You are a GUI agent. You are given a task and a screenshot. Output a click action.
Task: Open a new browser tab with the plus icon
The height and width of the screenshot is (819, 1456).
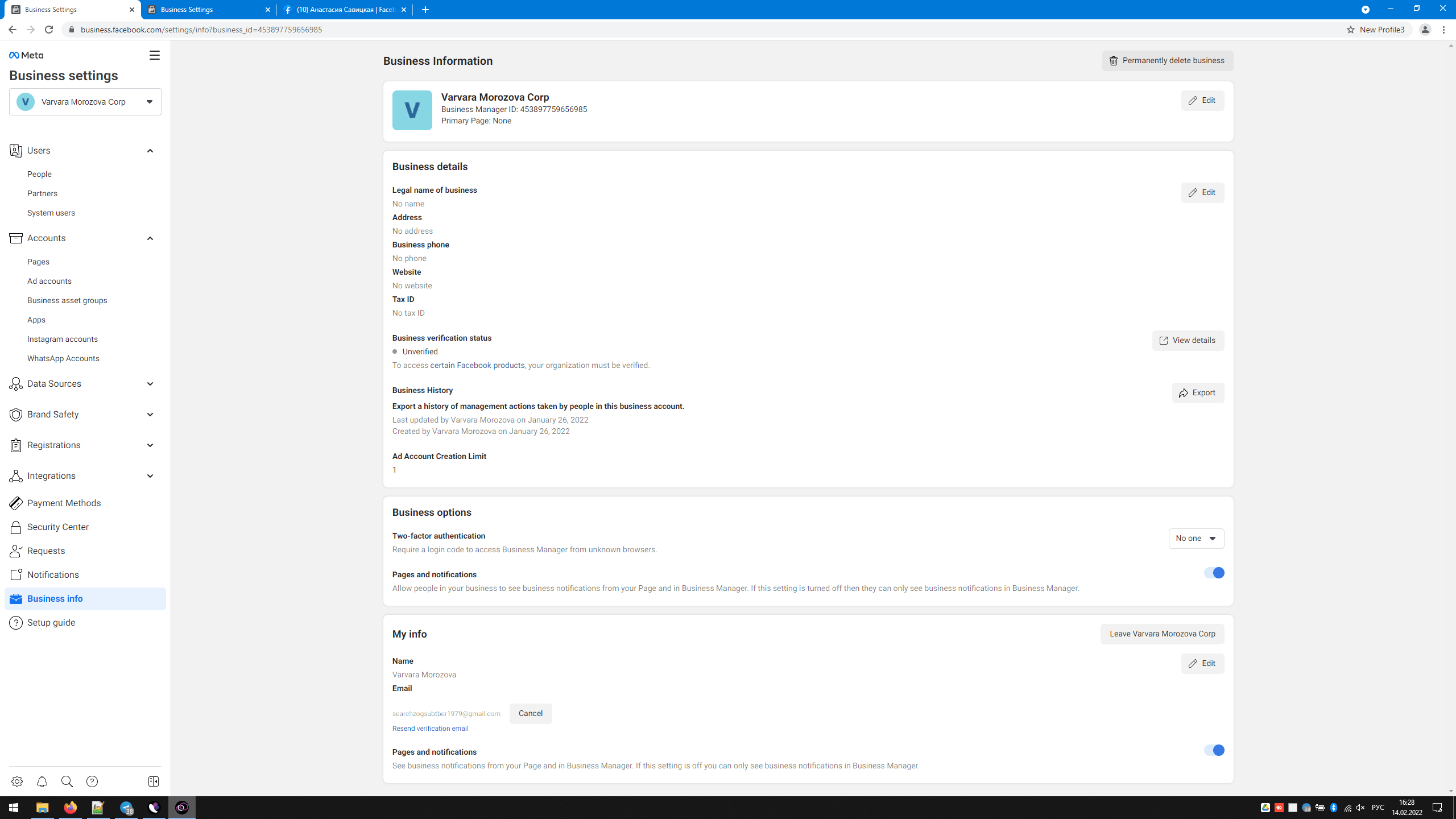(425, 10)
